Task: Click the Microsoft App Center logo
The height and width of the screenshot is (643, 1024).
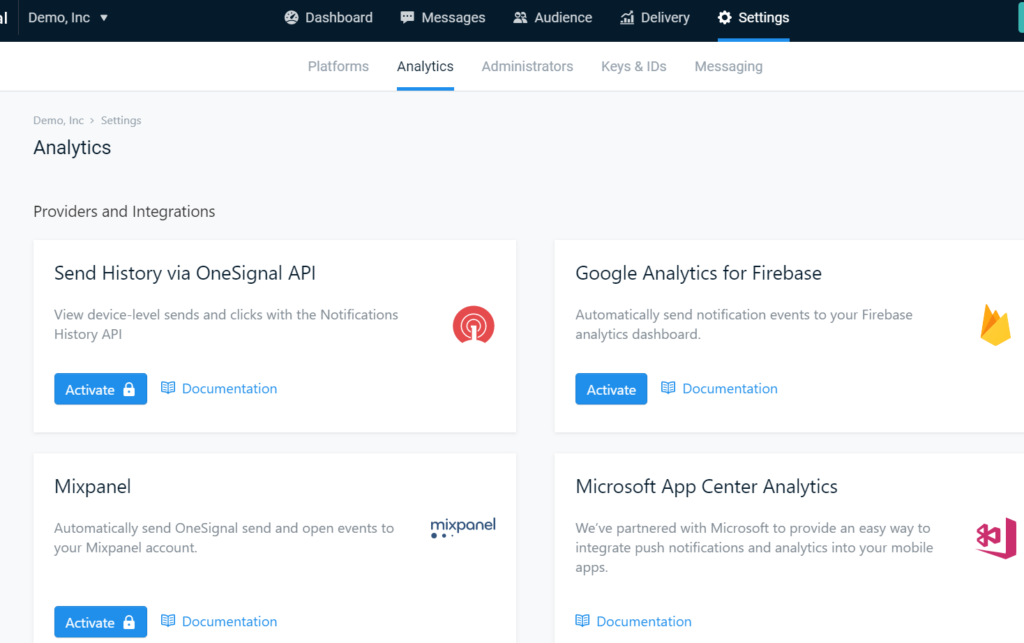Action: pos(996,538)
